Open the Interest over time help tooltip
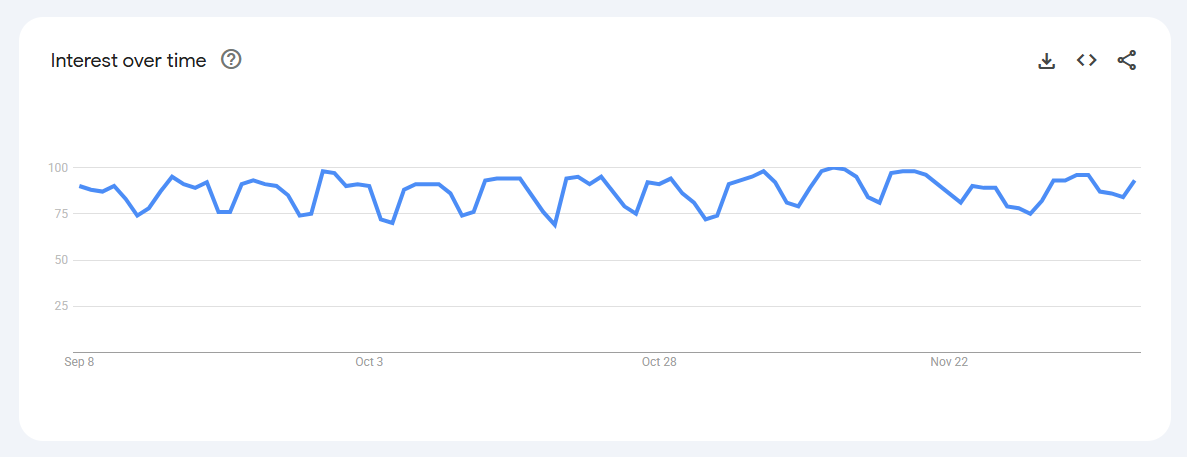This screenshot has height=457, width=1187. (231, 60)
